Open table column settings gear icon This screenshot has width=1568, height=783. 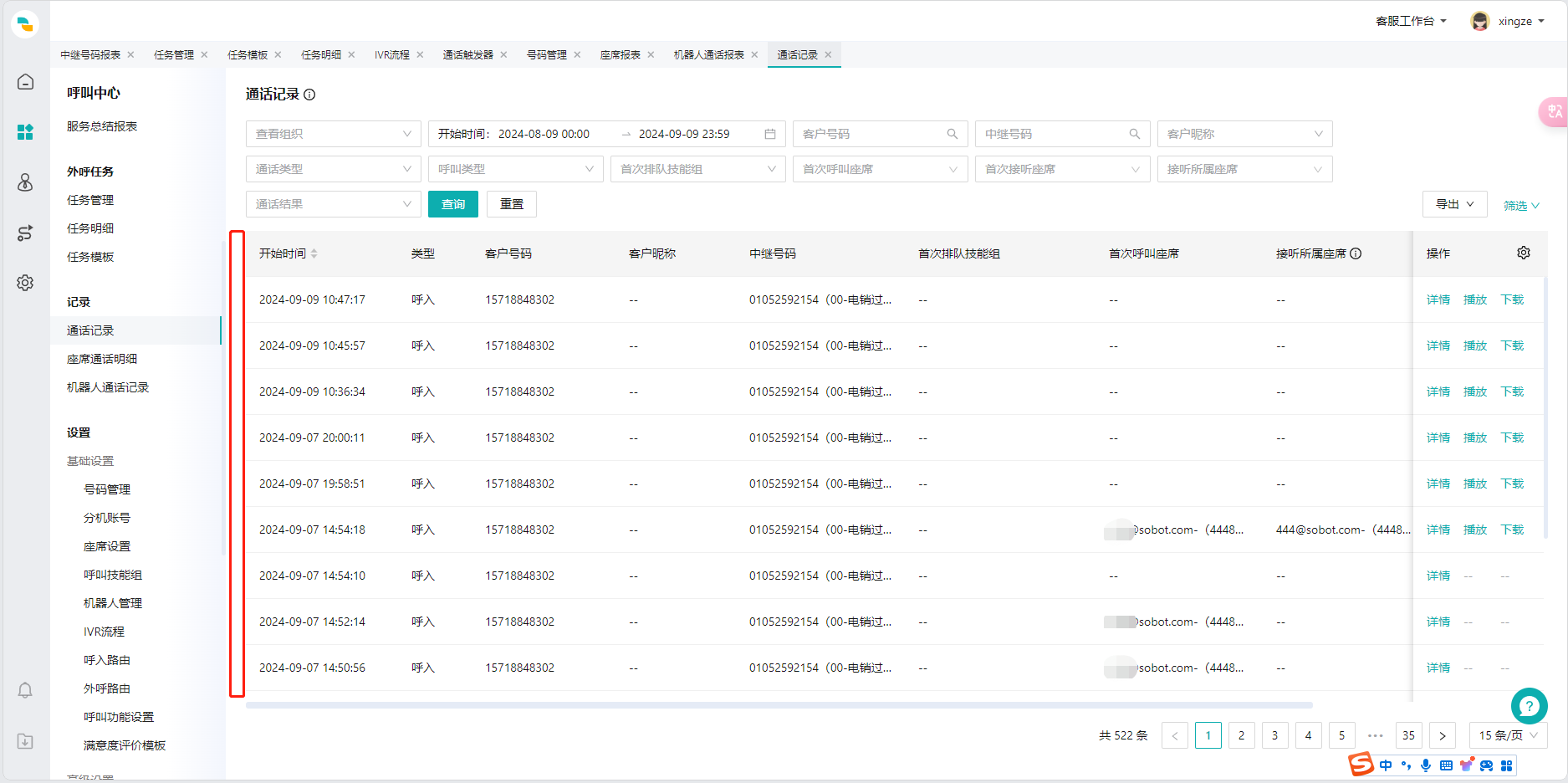click(x=1524, y=253)
